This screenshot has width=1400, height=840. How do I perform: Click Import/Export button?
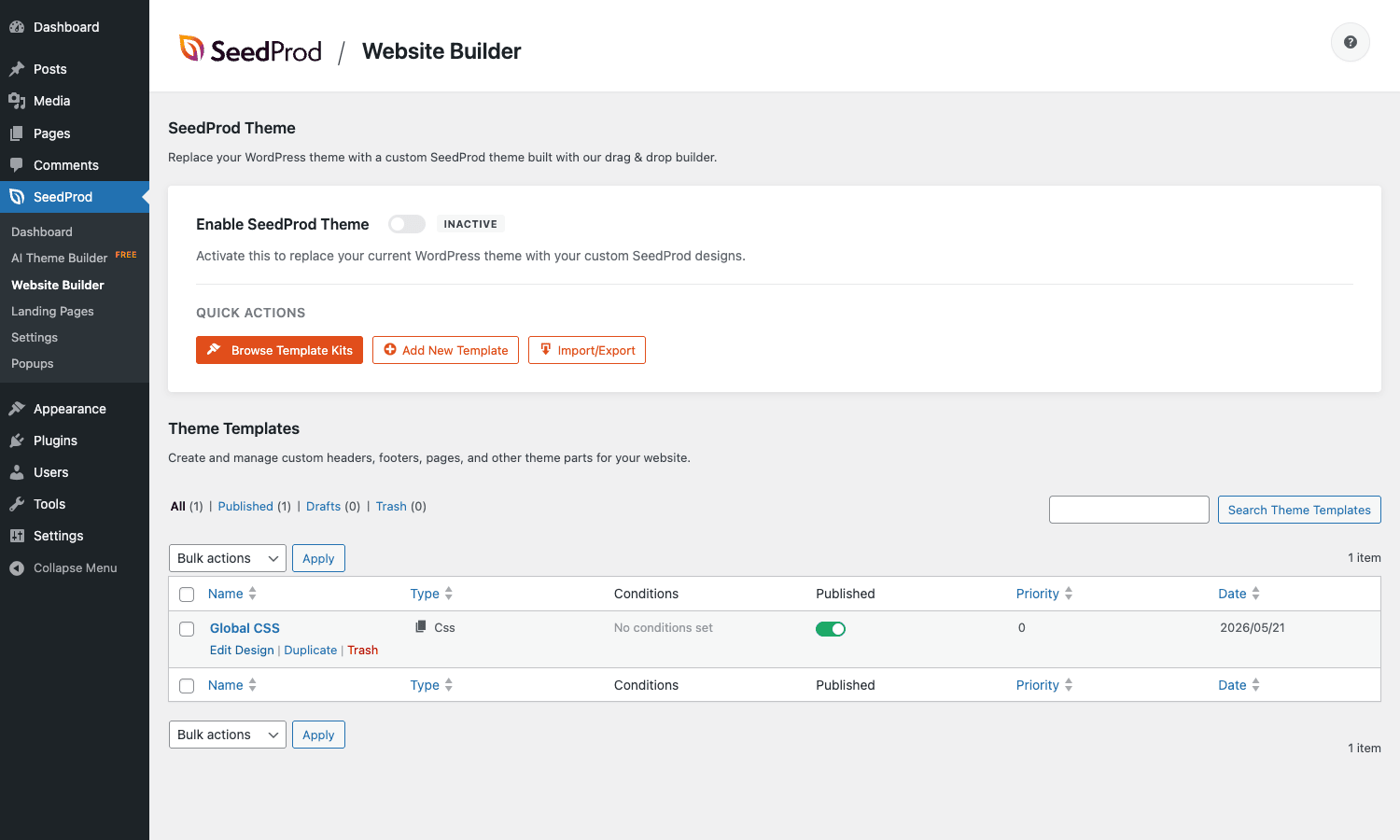coord(587,350)
